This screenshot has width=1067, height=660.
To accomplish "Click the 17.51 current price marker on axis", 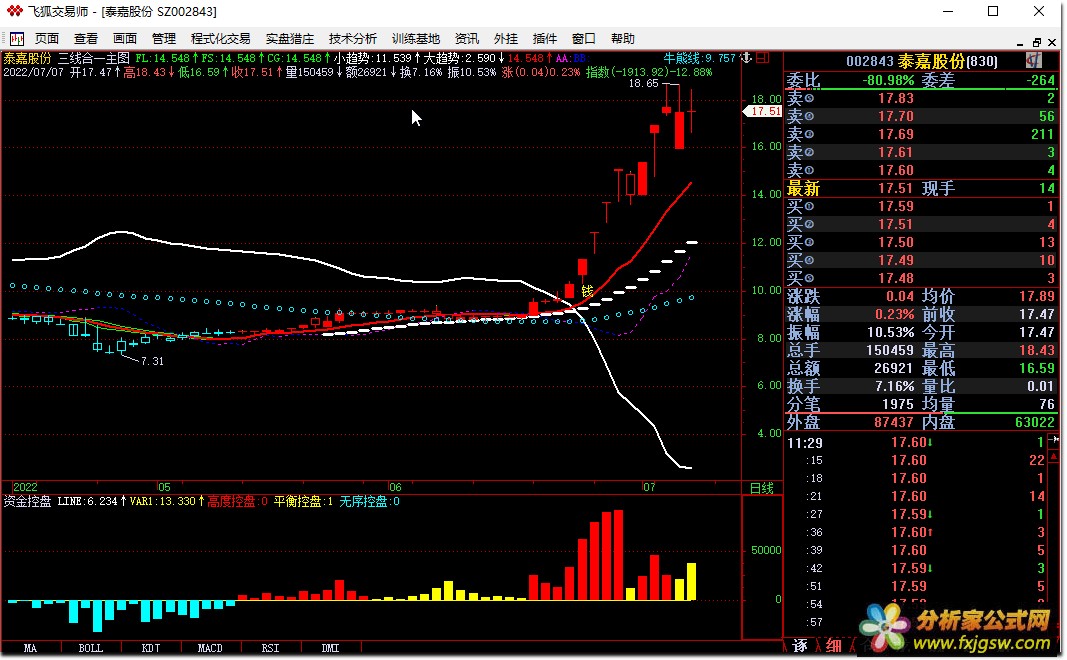I will (x=764, y=111).
